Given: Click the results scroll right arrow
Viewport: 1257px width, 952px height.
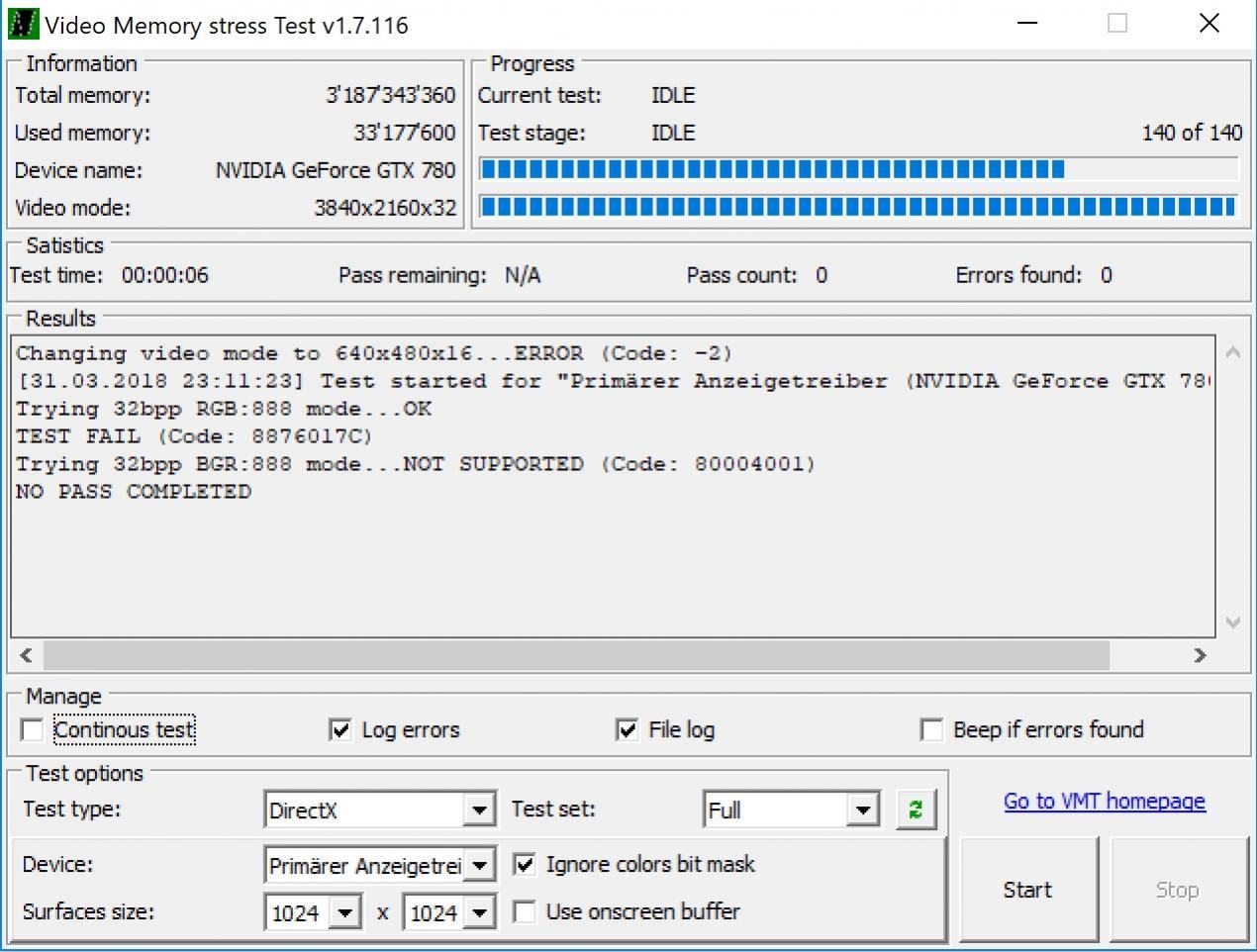Looking at the screenshot, I should 1200,655.
